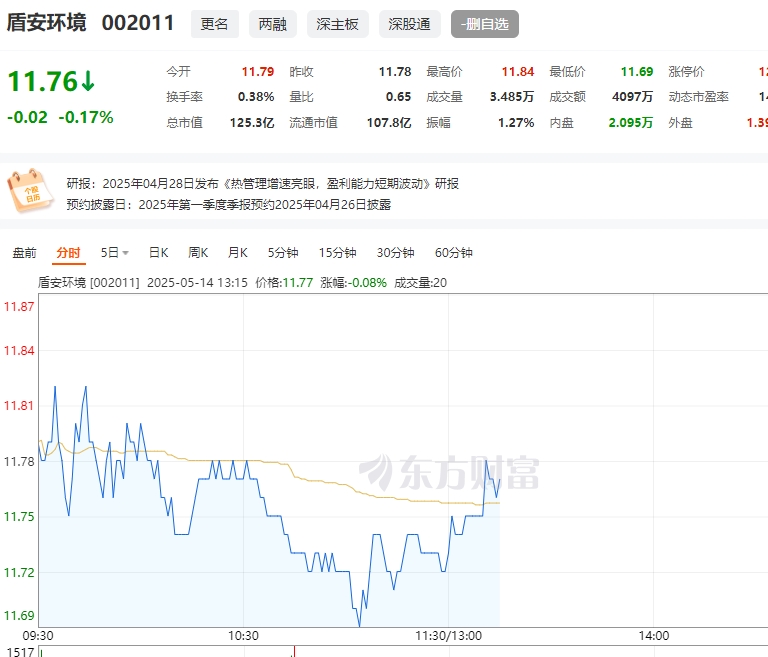Click the 最高价 value 11.84
768x657 pixels.
coord(518,72)
